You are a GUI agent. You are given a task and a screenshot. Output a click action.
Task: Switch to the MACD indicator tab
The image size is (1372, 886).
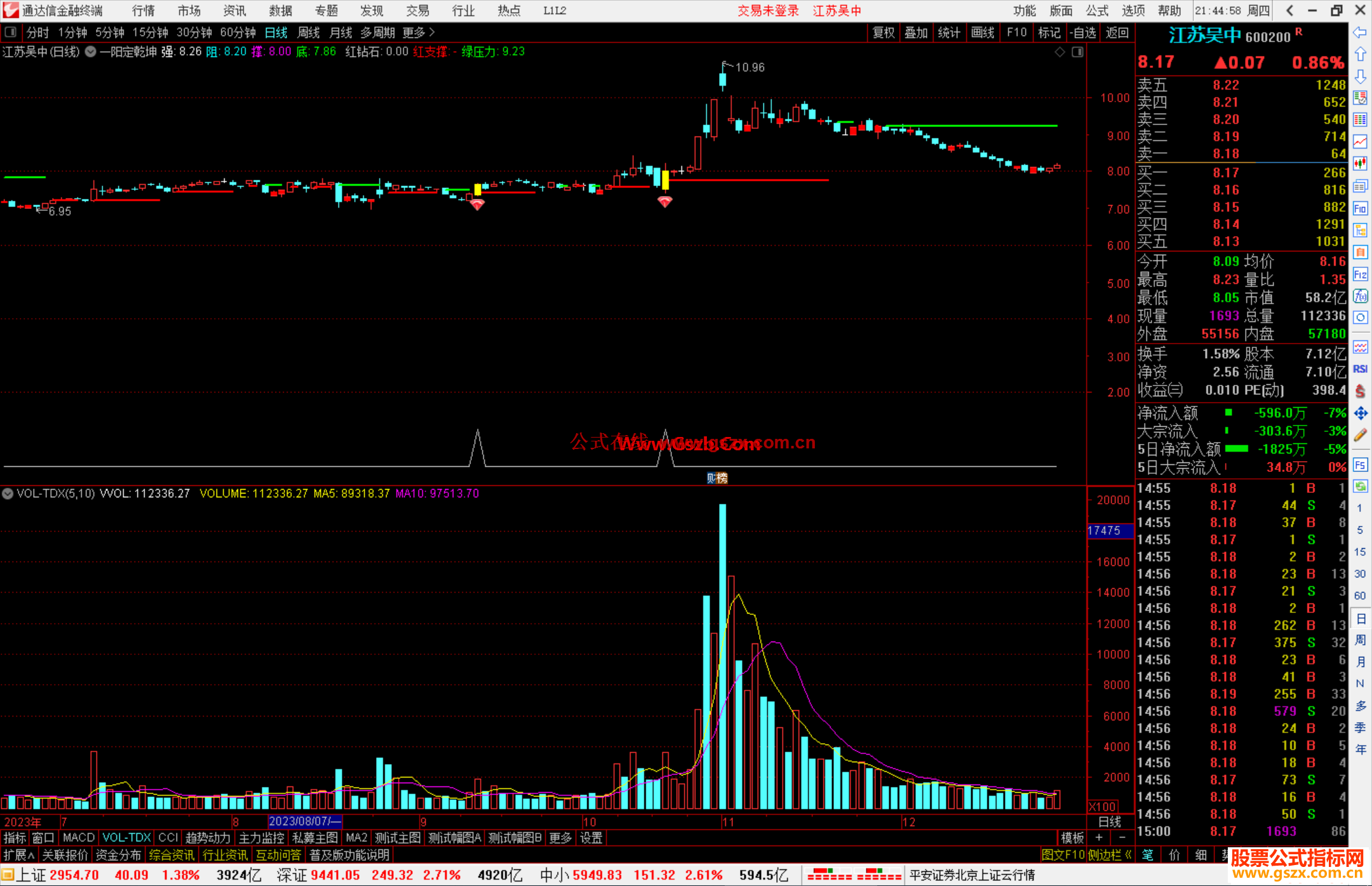[x=78, y=838]
